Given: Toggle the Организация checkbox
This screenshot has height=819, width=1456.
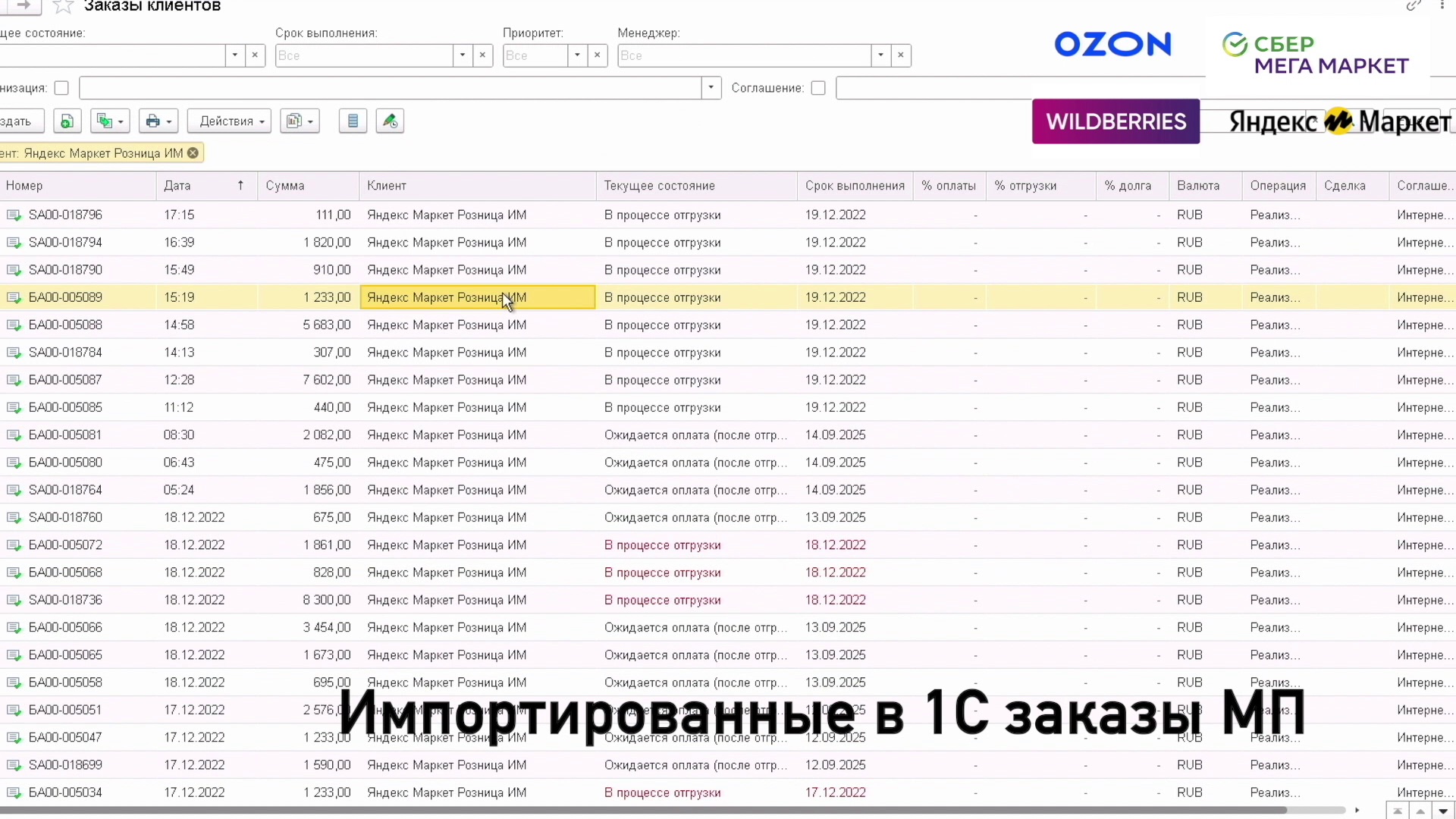Looking at the screenshot, I should tap(61, 88).
